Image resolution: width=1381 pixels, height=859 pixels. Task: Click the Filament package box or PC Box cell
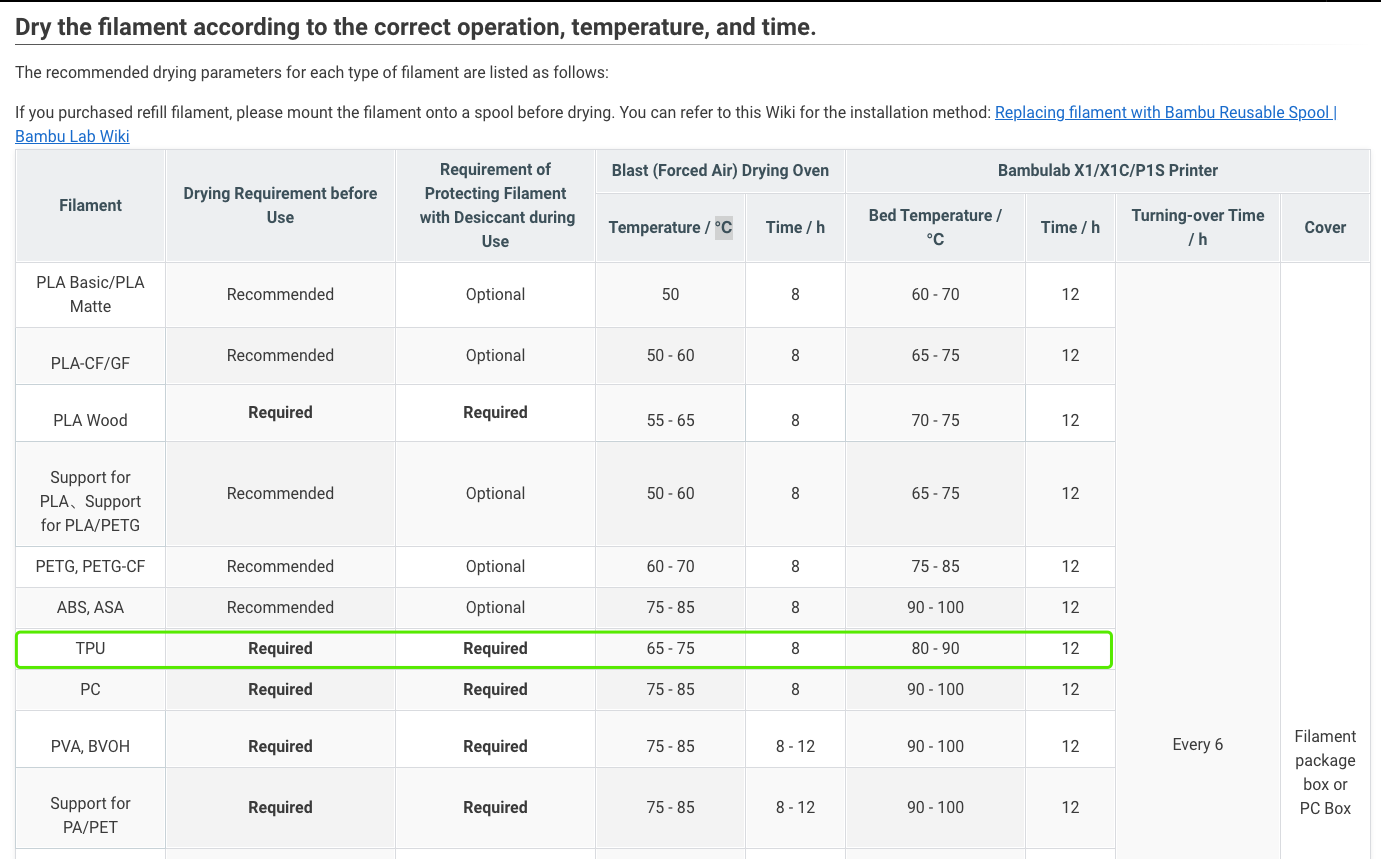[1325, 772]
